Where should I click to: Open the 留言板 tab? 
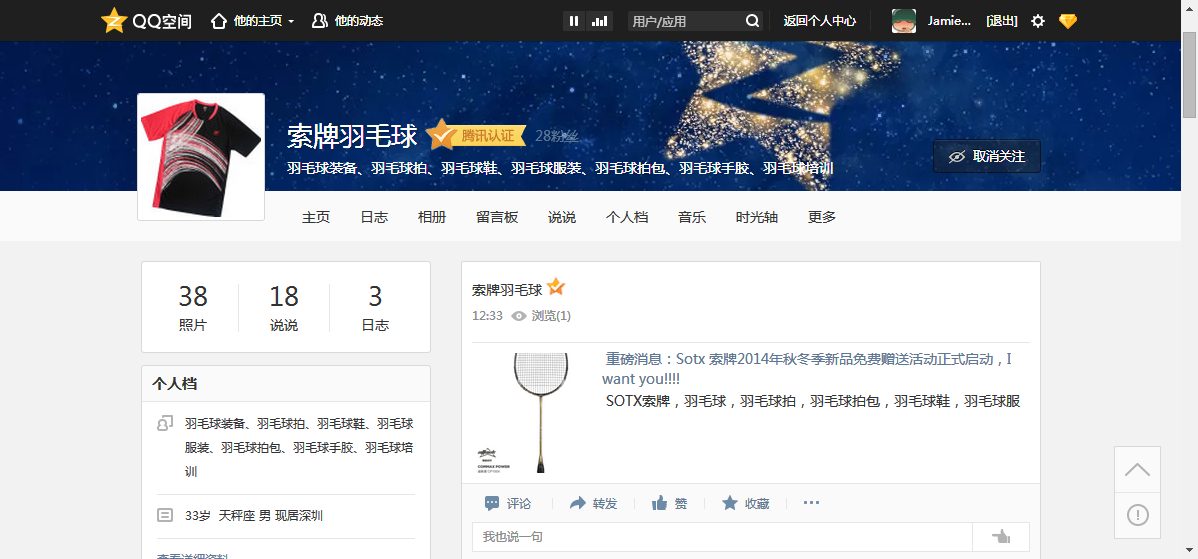coord(497,217)
